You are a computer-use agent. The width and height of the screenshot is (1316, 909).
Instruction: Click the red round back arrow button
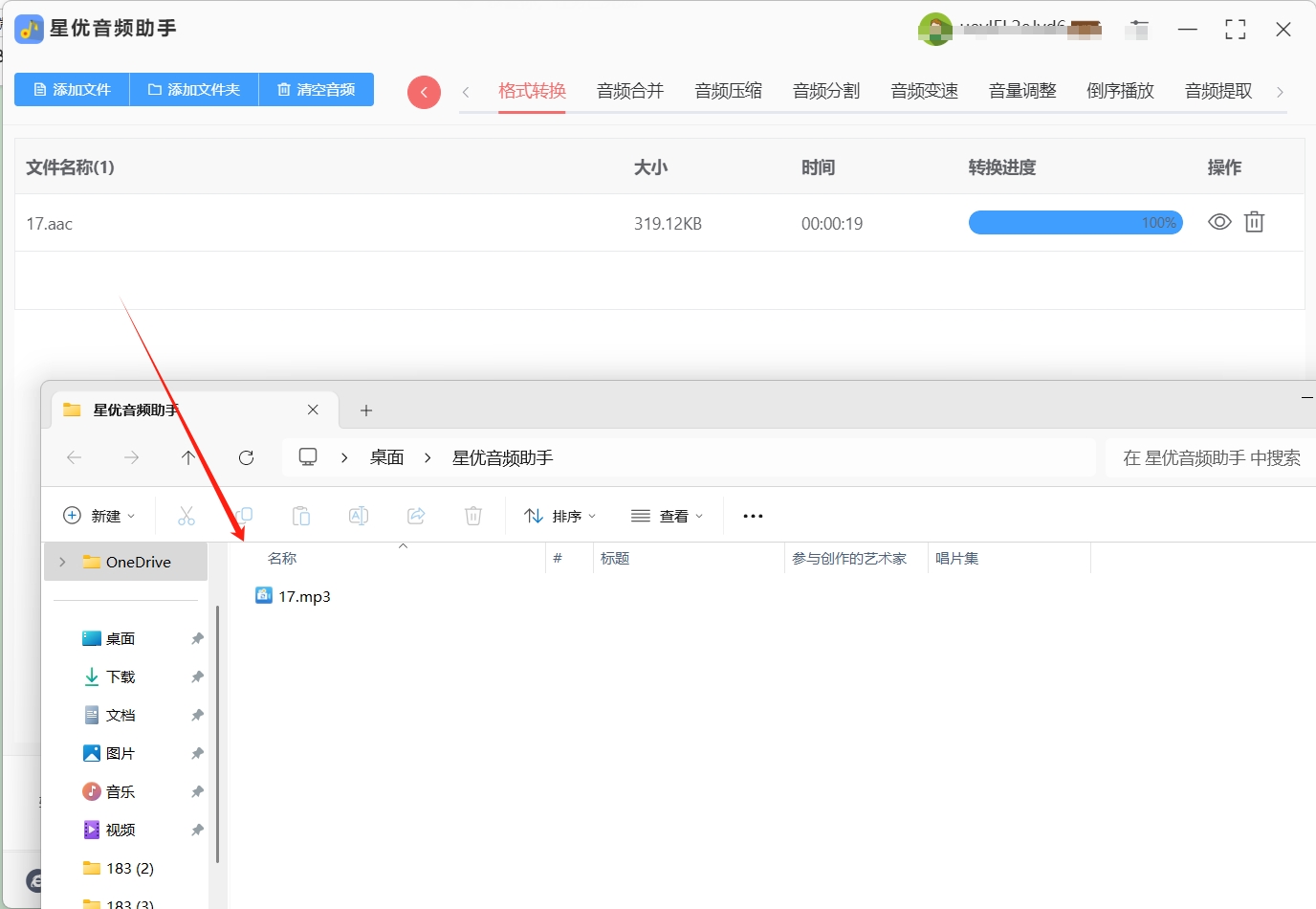424,93
